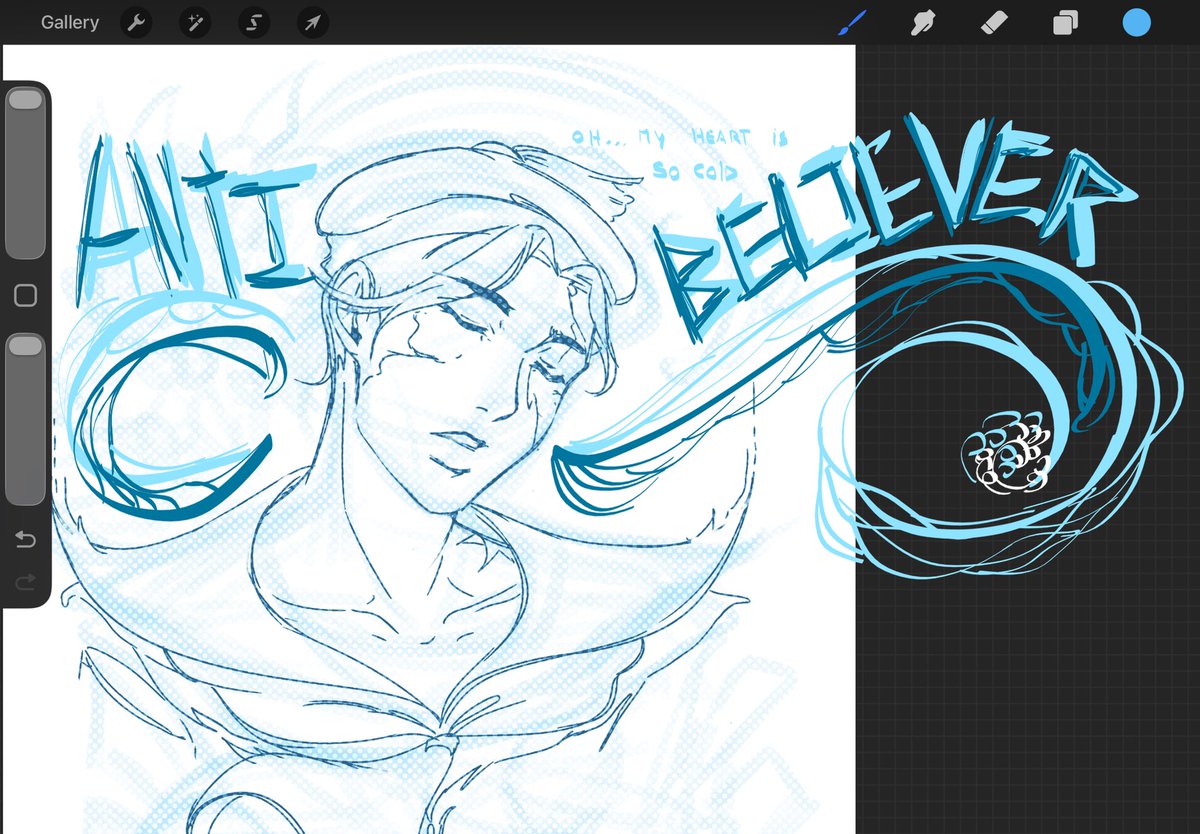Viewport: 1200px width, 834px height.
Task: Select the Smudge tool
Action: [x=923, y=22]
